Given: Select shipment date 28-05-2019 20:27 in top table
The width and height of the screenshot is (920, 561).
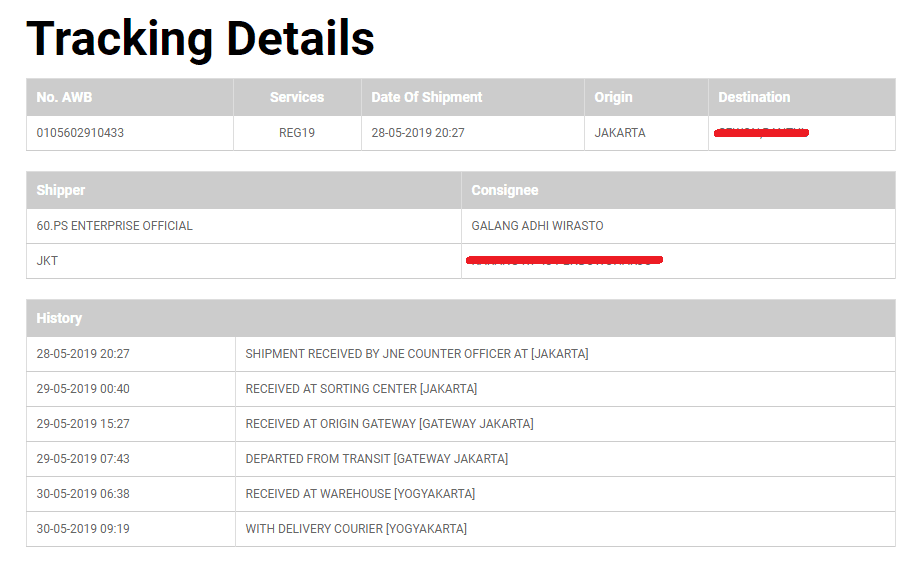Looking at the screenshot, I should coord(418,133).
